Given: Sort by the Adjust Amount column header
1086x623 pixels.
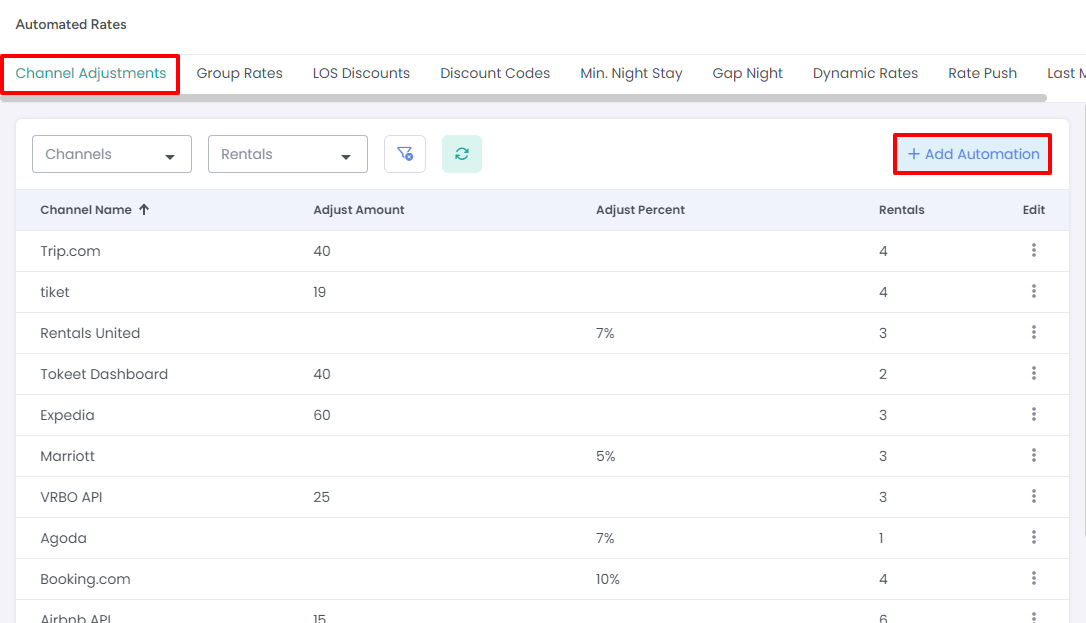Looking at the screenshot, I should tap(359, 210).
